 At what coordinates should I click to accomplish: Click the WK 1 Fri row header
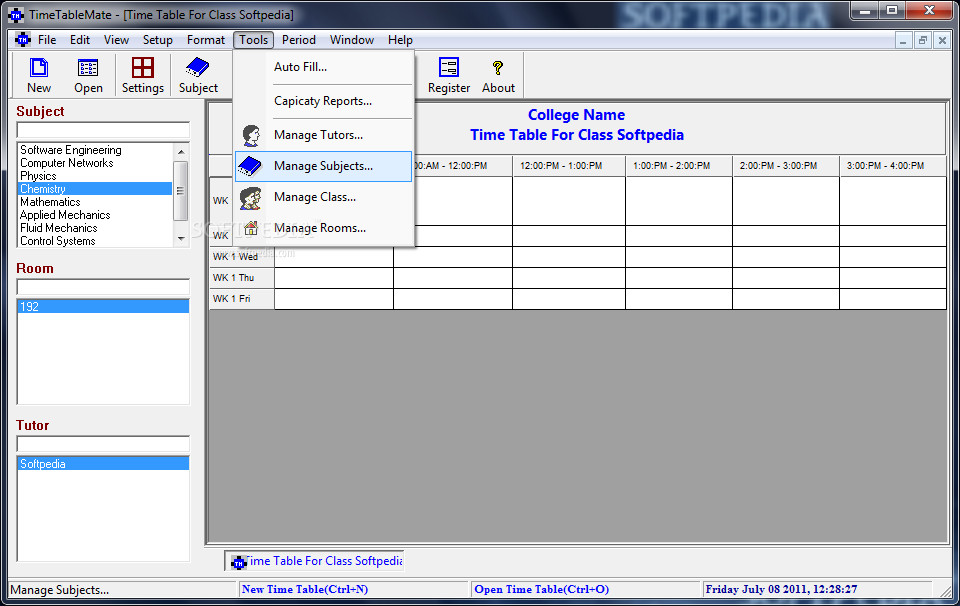[242, 299]
